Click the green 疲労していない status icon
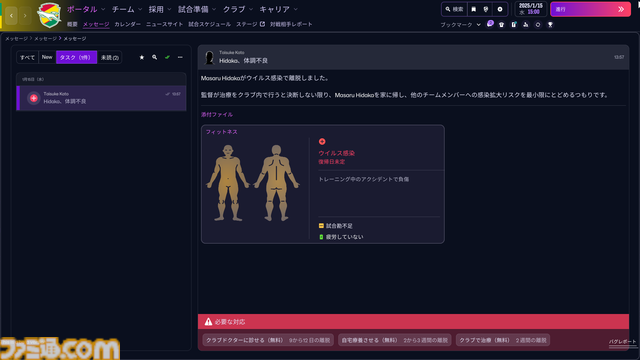The height and width of the screenshot is (360, 640). 321,237
